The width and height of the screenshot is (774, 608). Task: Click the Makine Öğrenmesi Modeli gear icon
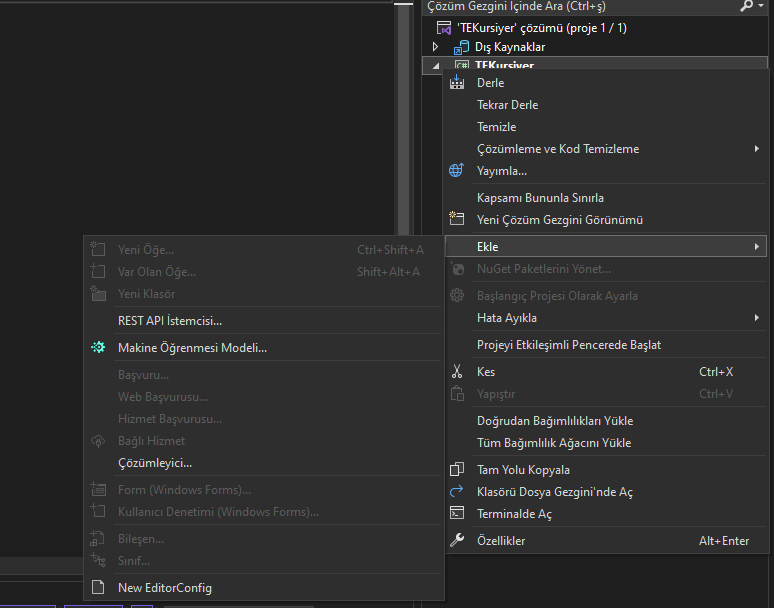pyautogui.click(x=98, y=348)
